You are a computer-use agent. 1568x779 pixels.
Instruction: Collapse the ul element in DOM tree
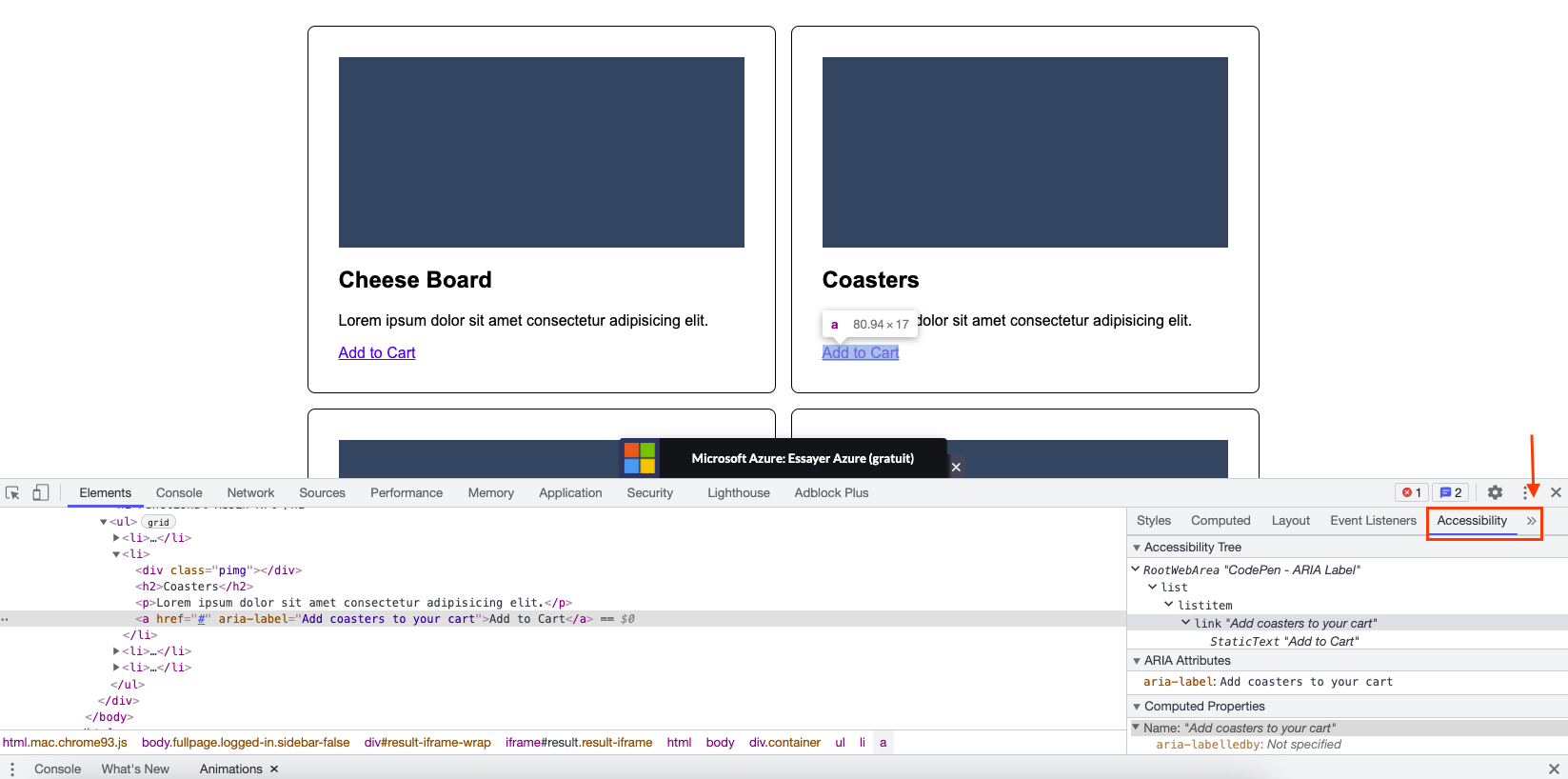point(104,522)
